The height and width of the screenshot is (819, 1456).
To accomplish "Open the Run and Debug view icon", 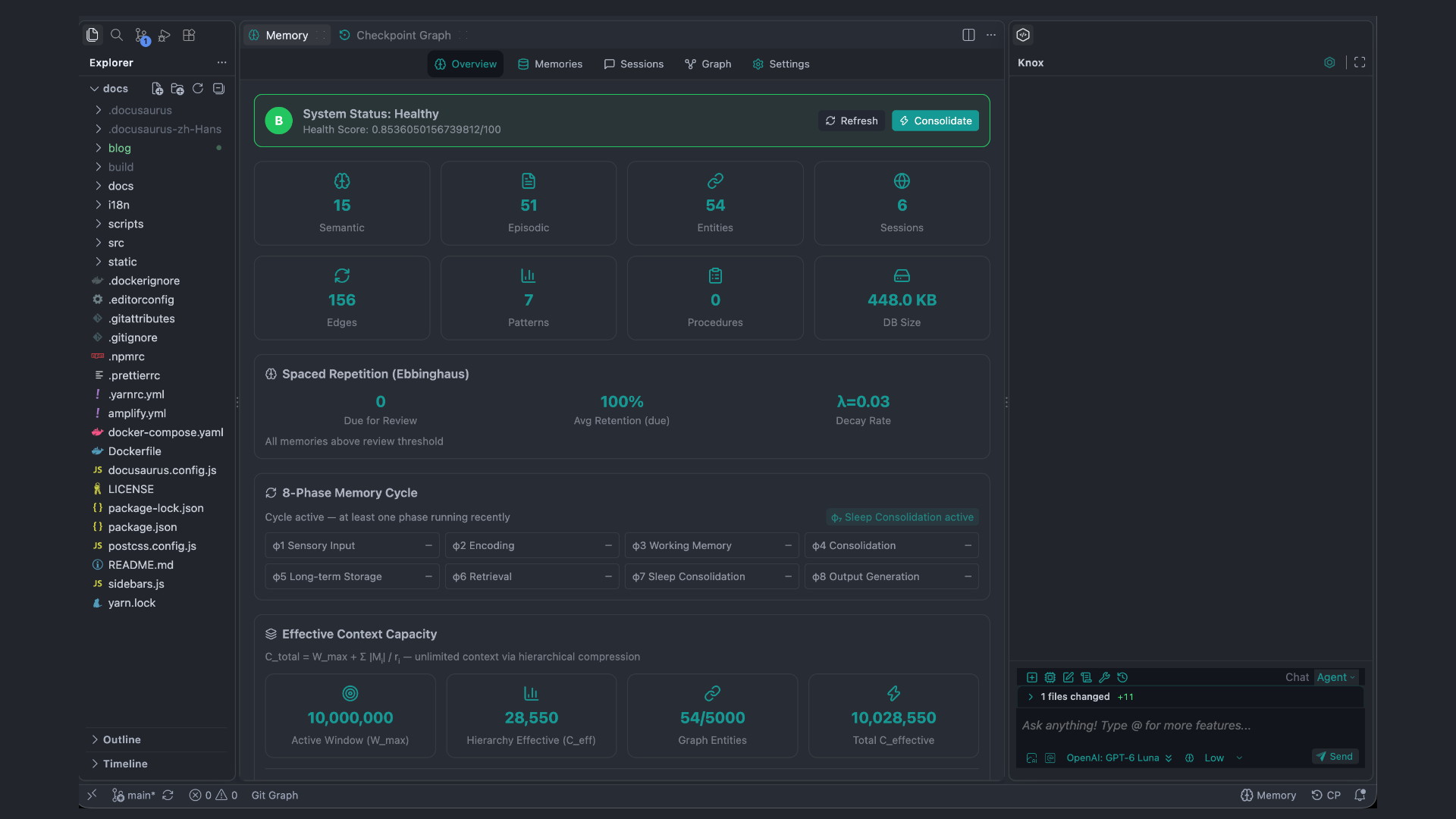I will point(165,35).
